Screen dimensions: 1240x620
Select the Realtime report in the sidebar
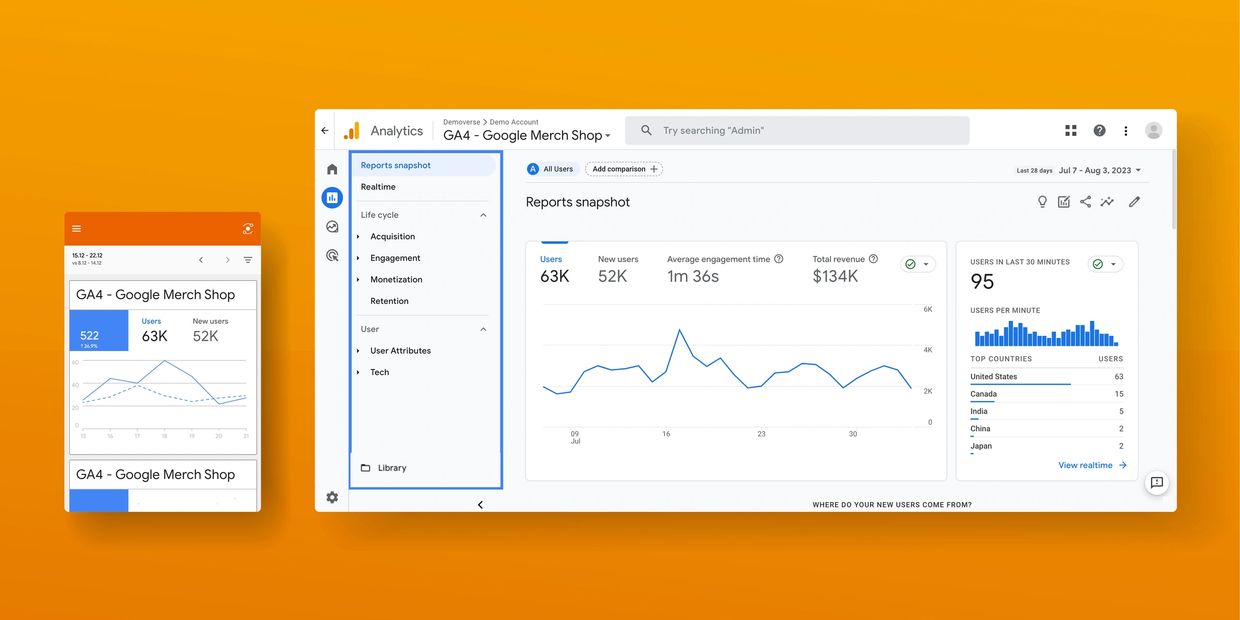378,186
